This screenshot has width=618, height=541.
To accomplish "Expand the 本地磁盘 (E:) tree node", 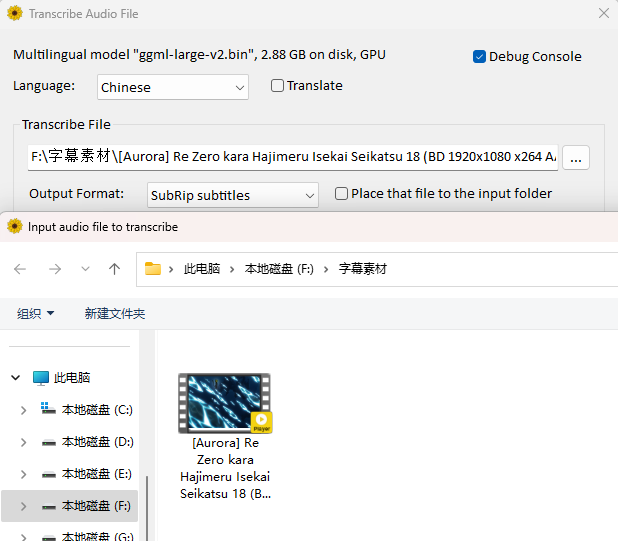I will point(23,474).
